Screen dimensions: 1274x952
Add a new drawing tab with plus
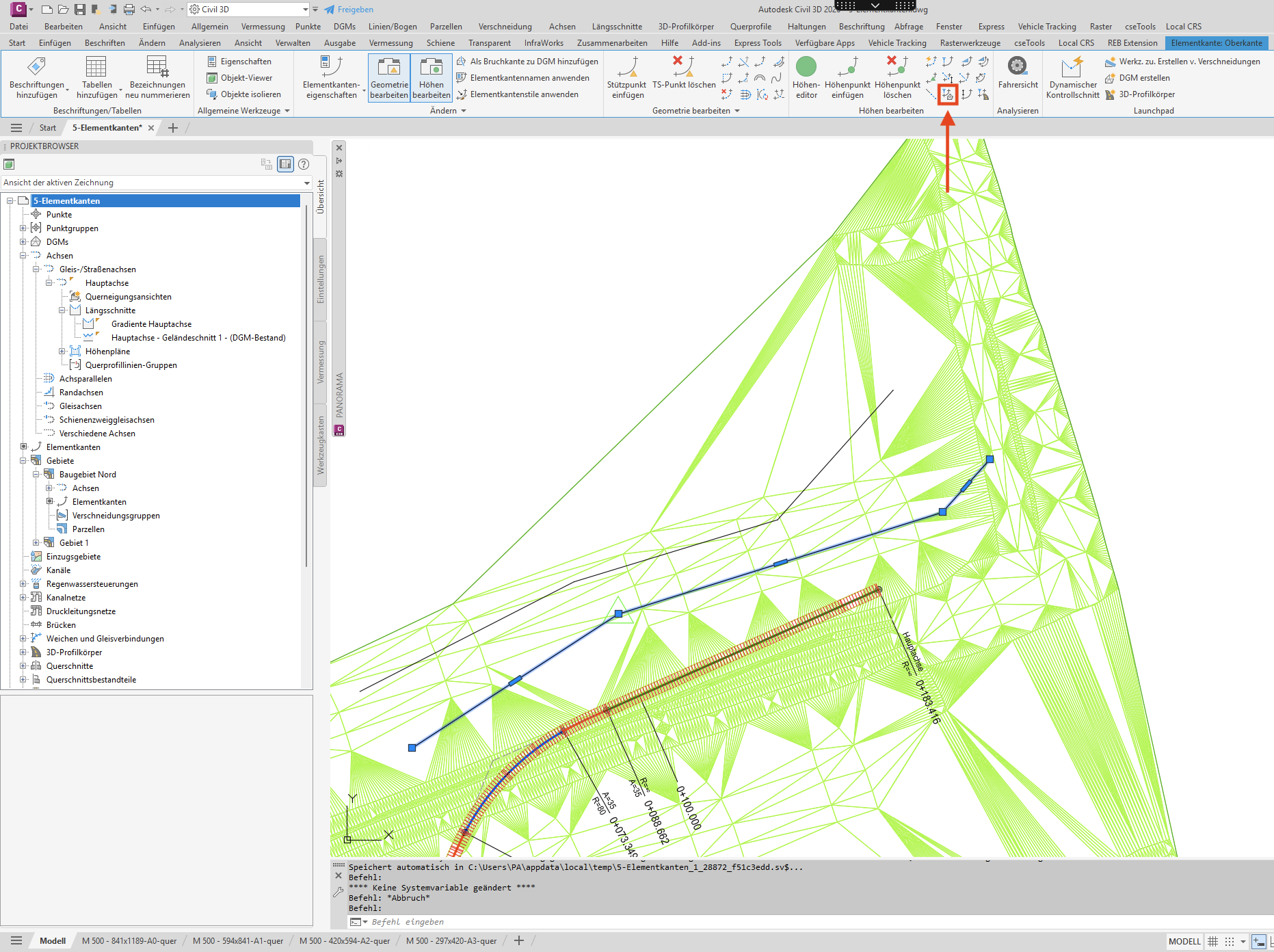(173, 128)
